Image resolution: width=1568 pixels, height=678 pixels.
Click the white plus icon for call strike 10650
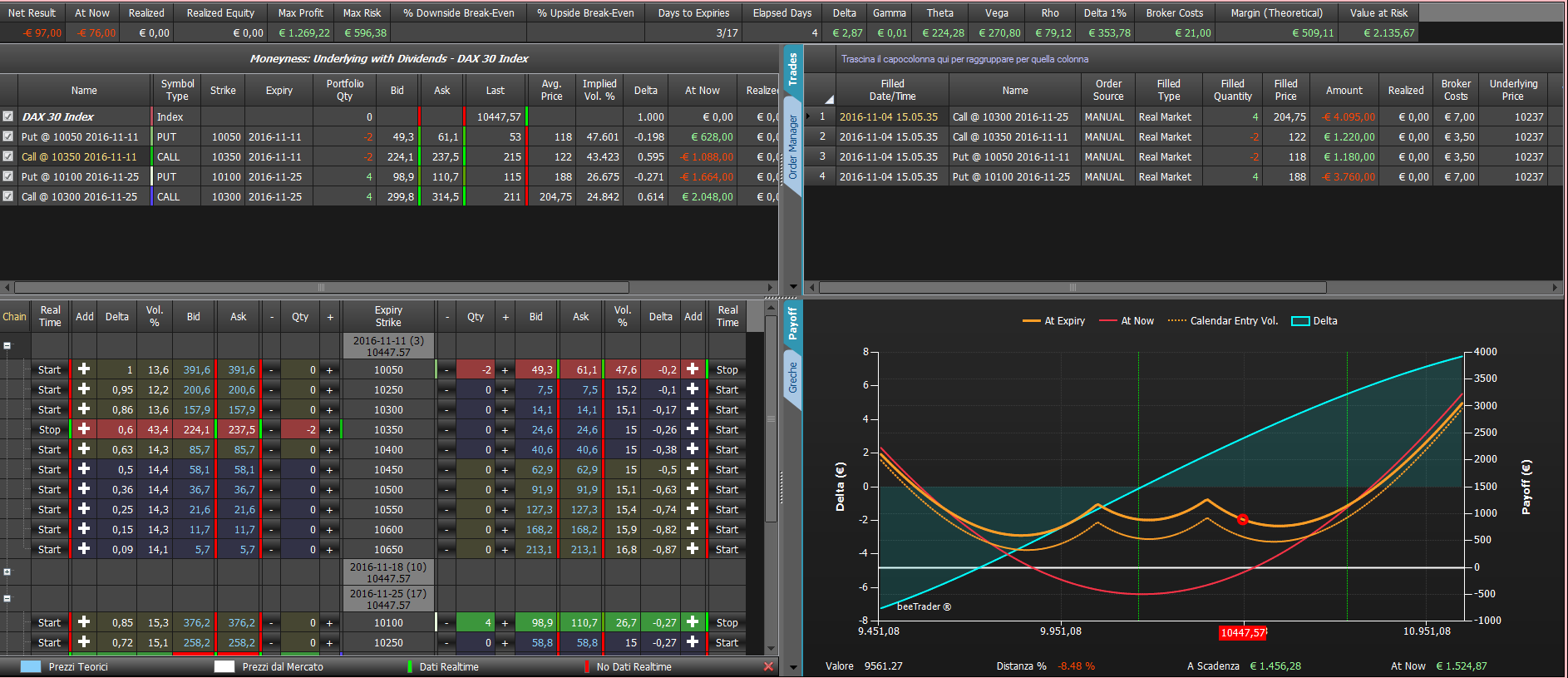point(84,549)
